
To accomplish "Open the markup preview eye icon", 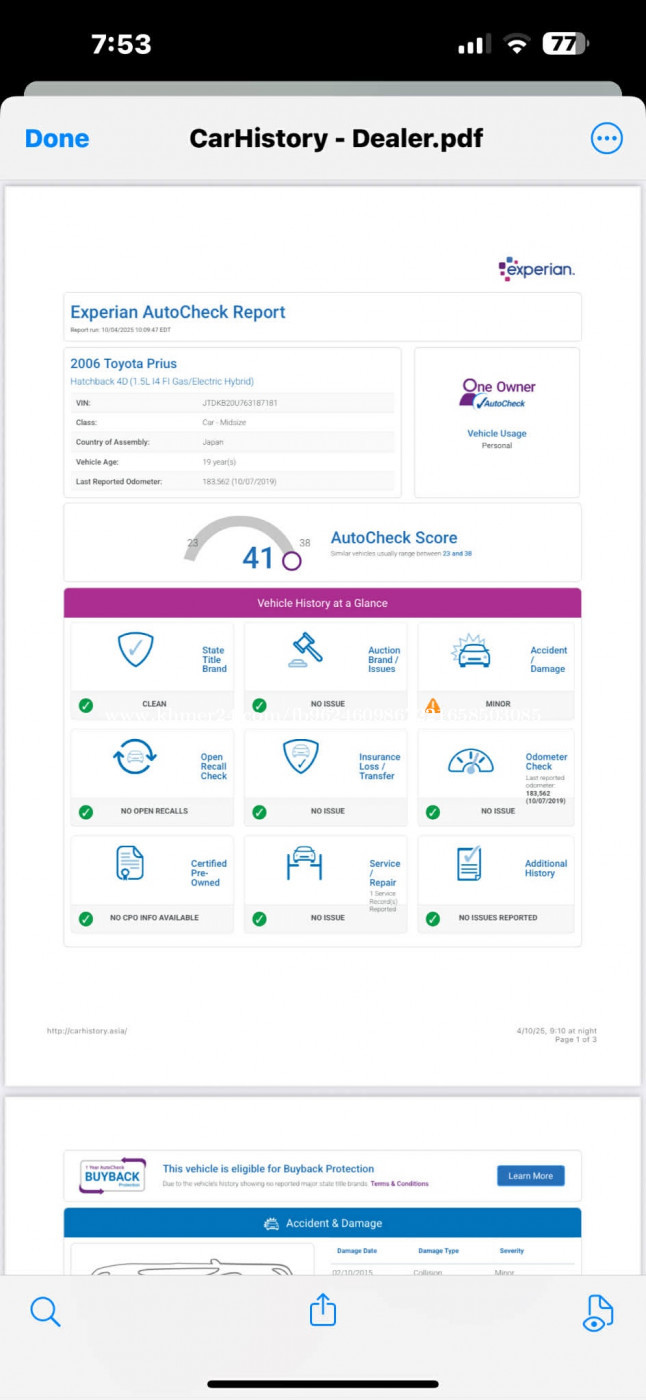I will point(597,1312).
